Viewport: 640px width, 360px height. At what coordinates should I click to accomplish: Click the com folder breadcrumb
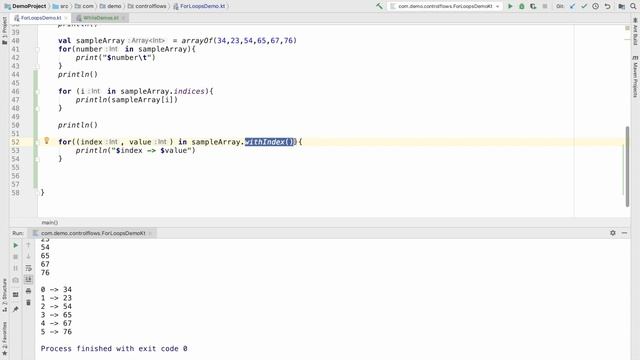84,6
